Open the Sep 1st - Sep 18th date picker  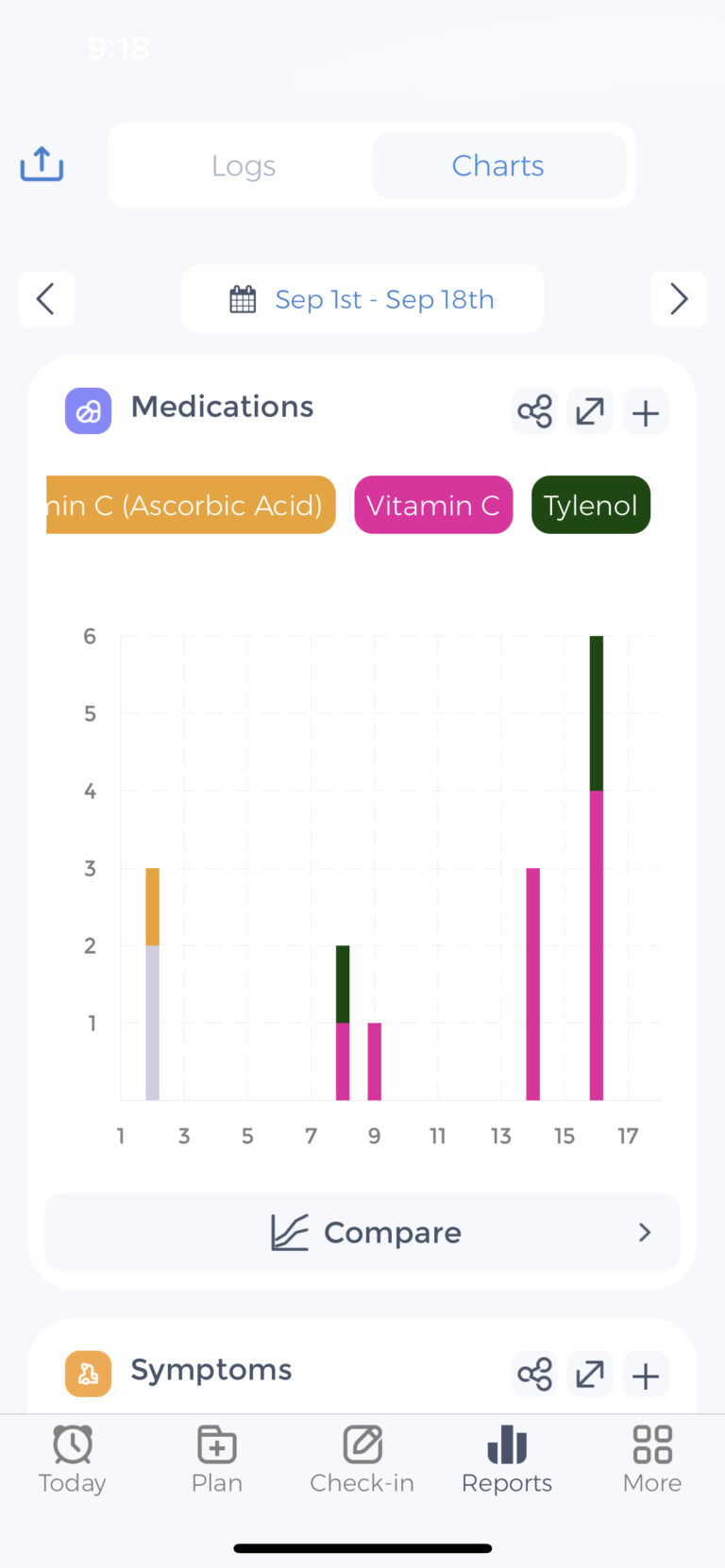[362, 299]
